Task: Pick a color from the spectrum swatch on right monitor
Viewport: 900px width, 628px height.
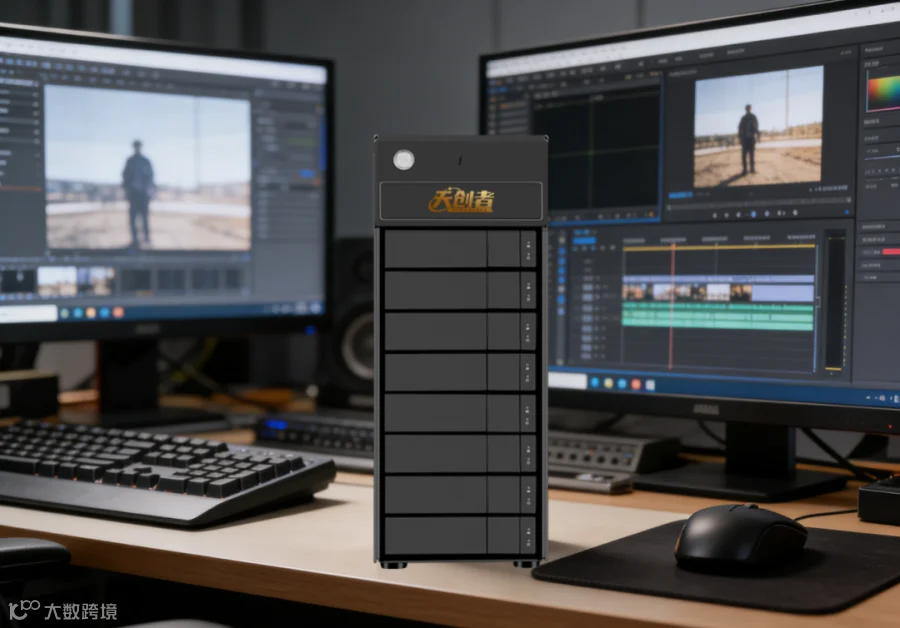Action: click(883, 93)
